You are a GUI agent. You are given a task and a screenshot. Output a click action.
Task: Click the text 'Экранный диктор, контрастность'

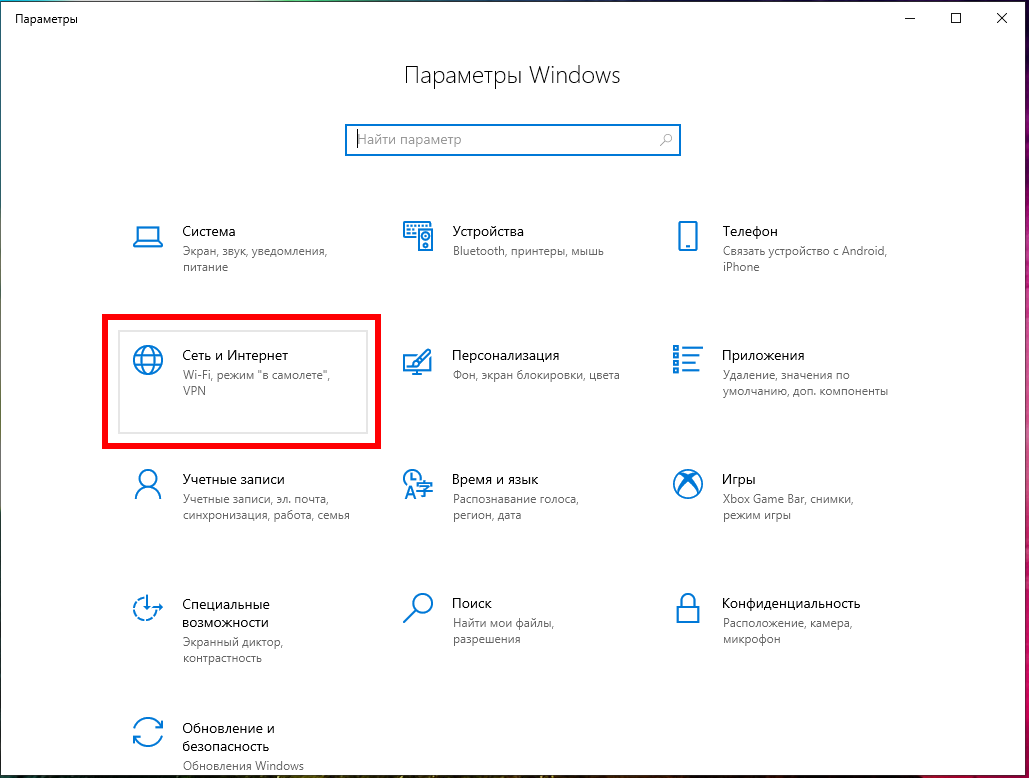pyautogui.click(x=232, y=650)
